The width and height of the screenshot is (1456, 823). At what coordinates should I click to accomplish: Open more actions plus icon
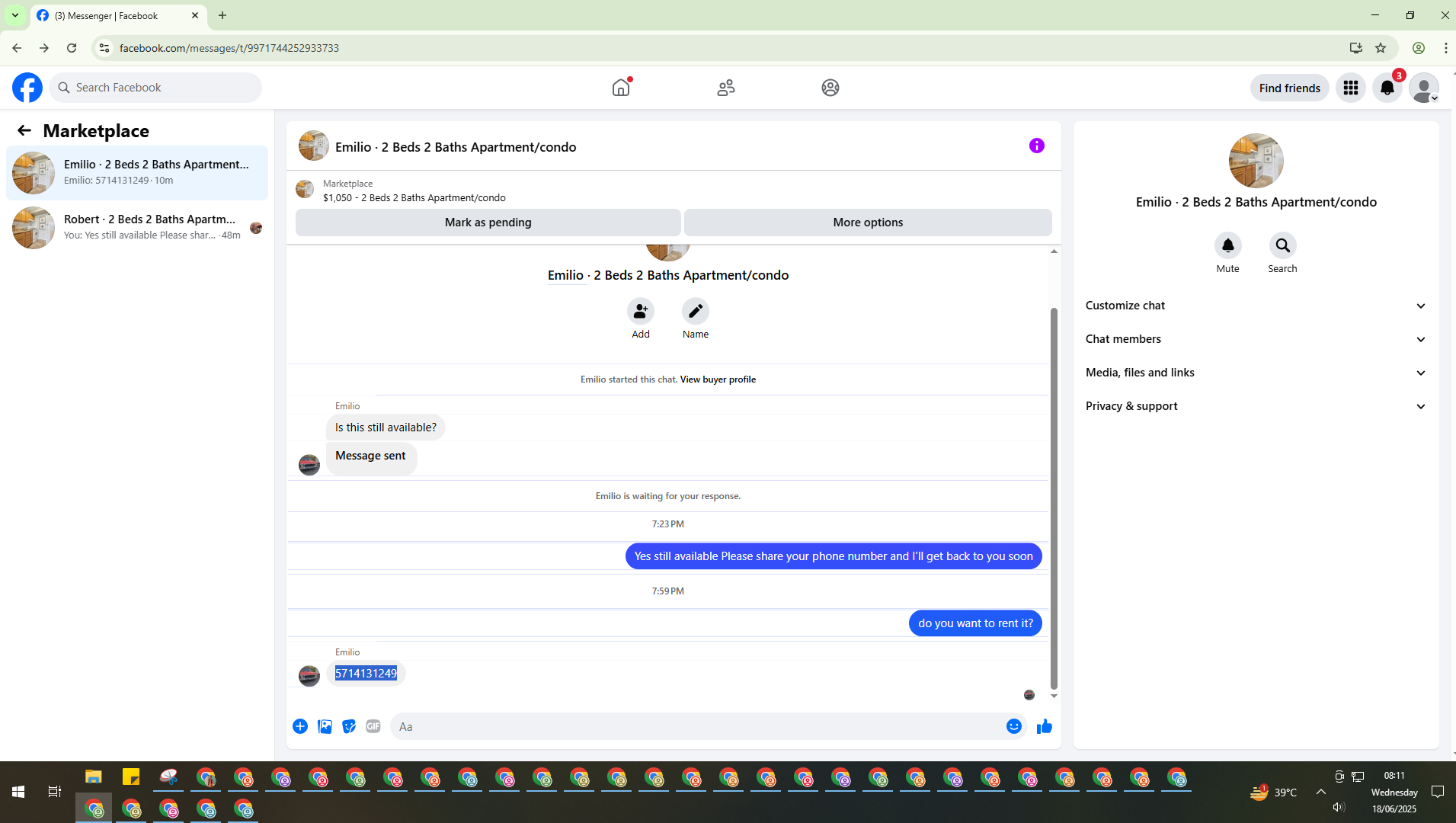[300, 726]
